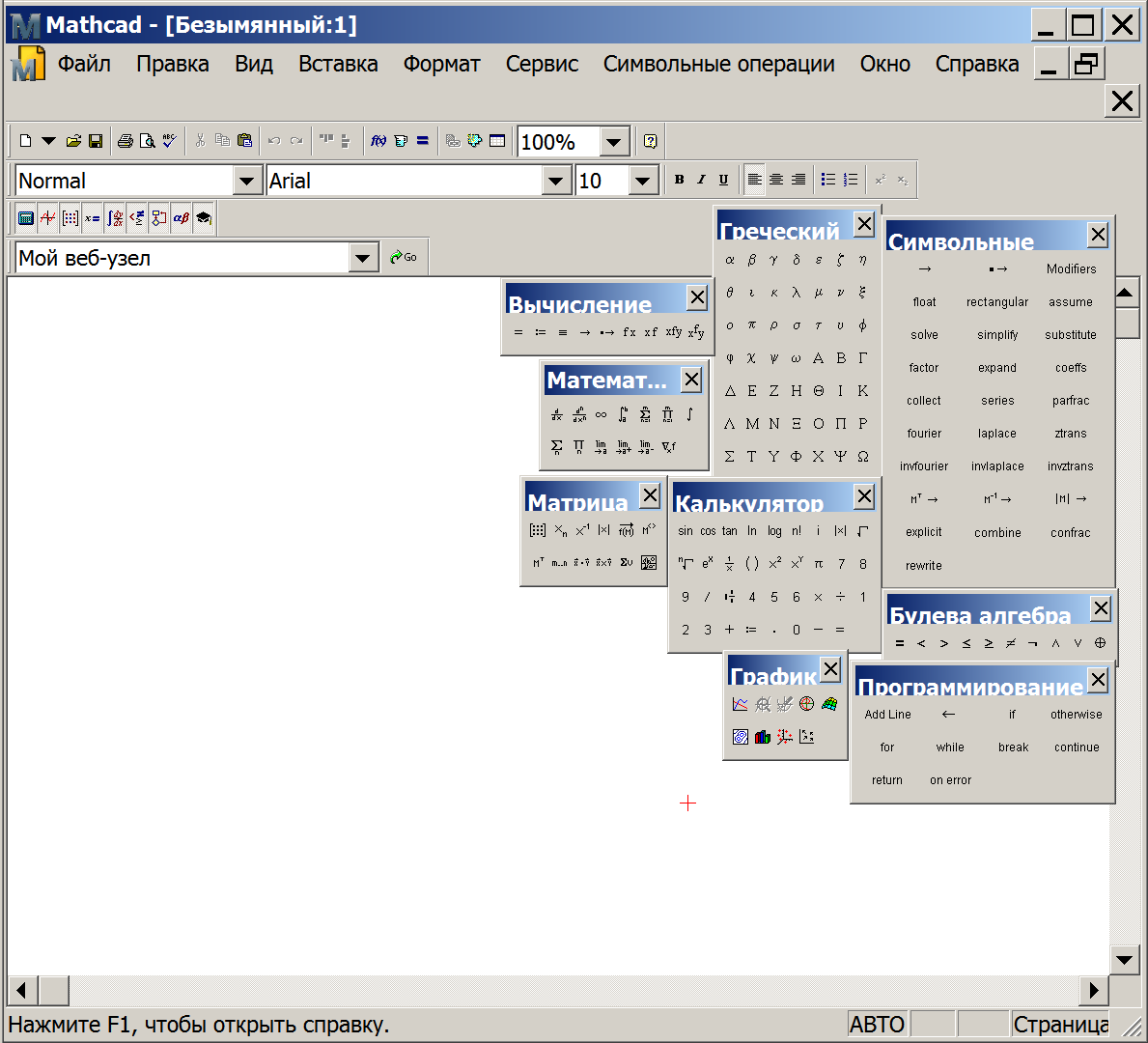1148x1043 pixels.
Task: Apply bold formatting with the B icon
Action: point(680,180)
